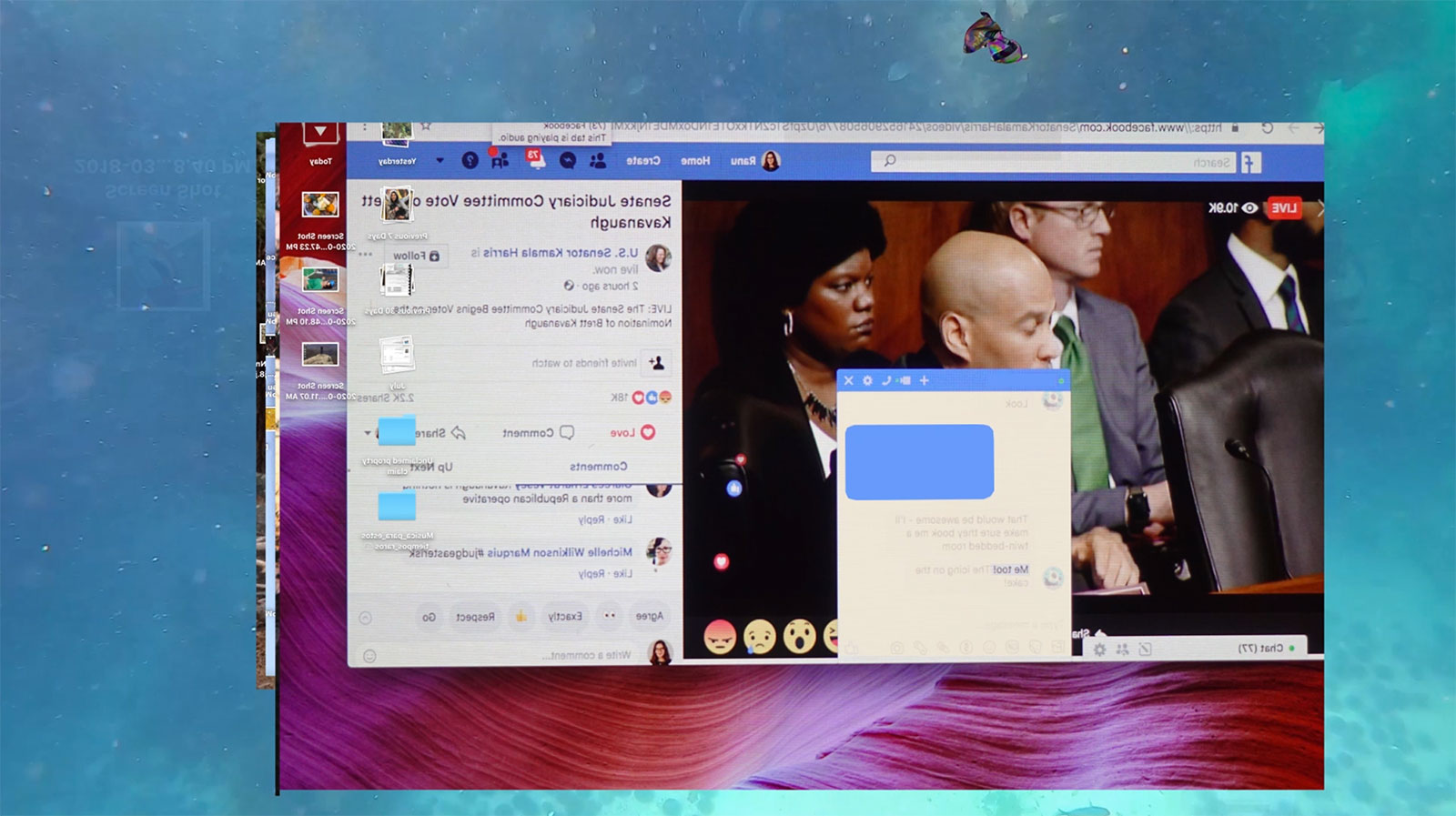Expand the account dropdown arrow in header

(440, 161)
